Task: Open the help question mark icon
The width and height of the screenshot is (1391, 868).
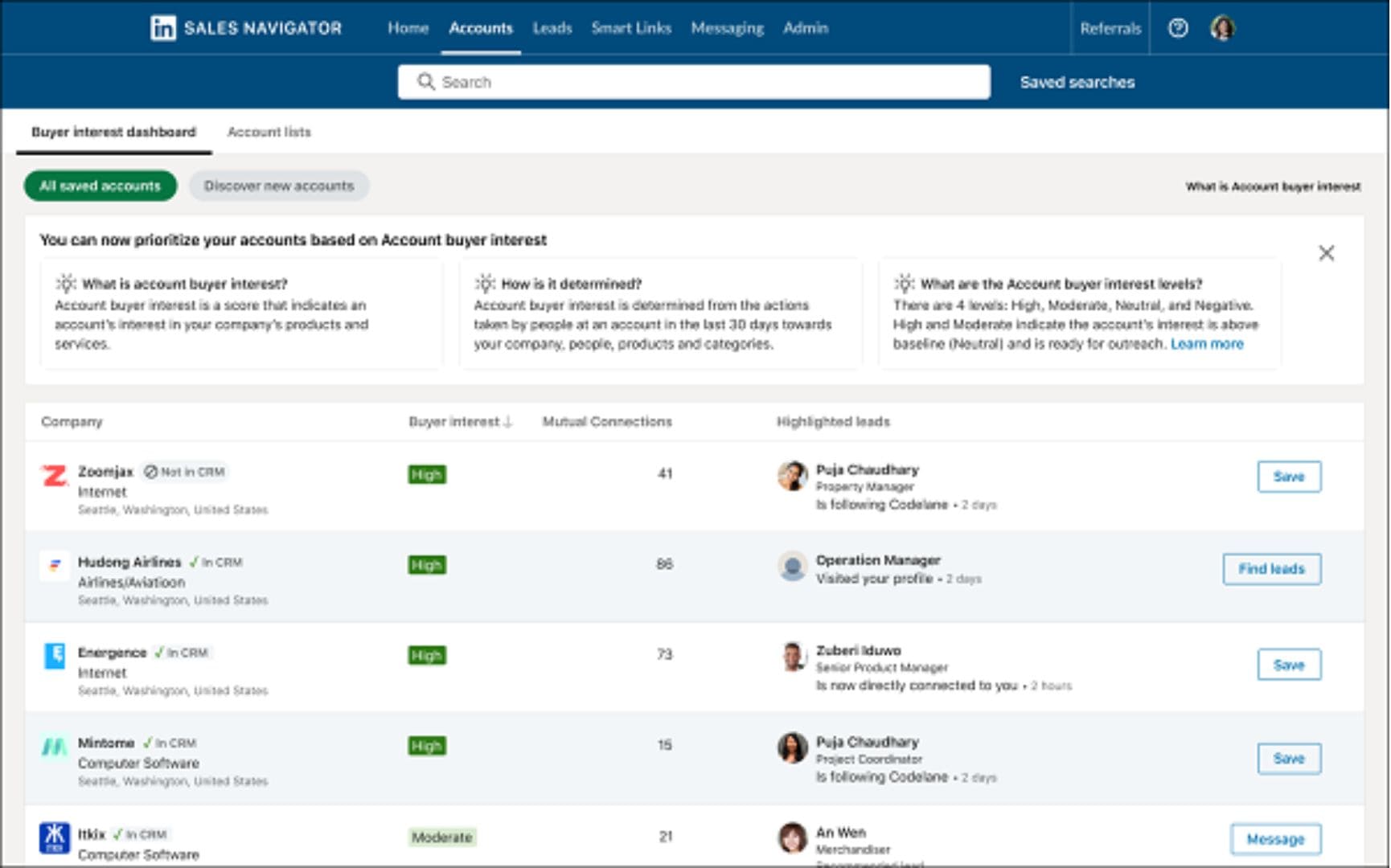Action: pos(1178,28)
